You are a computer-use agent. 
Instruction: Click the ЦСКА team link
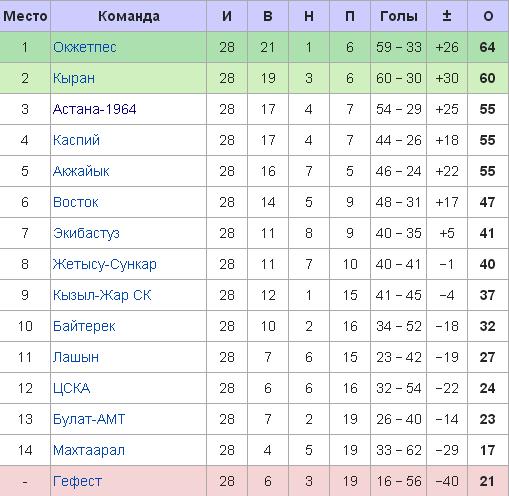coord(72,388)
